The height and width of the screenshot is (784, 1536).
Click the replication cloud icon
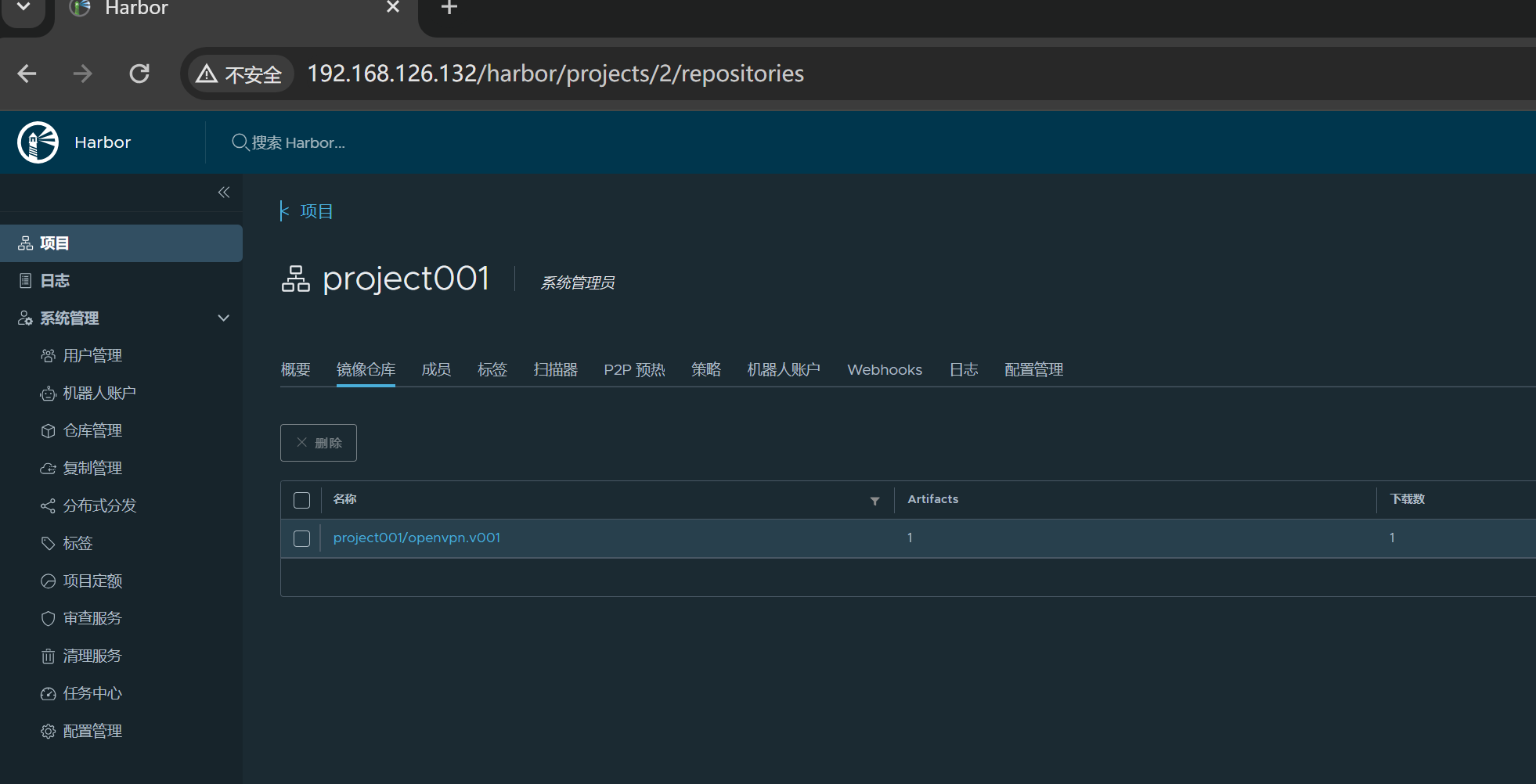48,469
